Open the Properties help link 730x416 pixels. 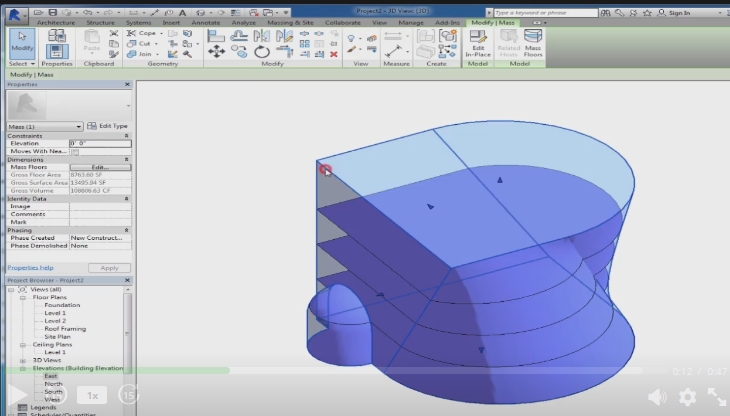tap(30, 268)
